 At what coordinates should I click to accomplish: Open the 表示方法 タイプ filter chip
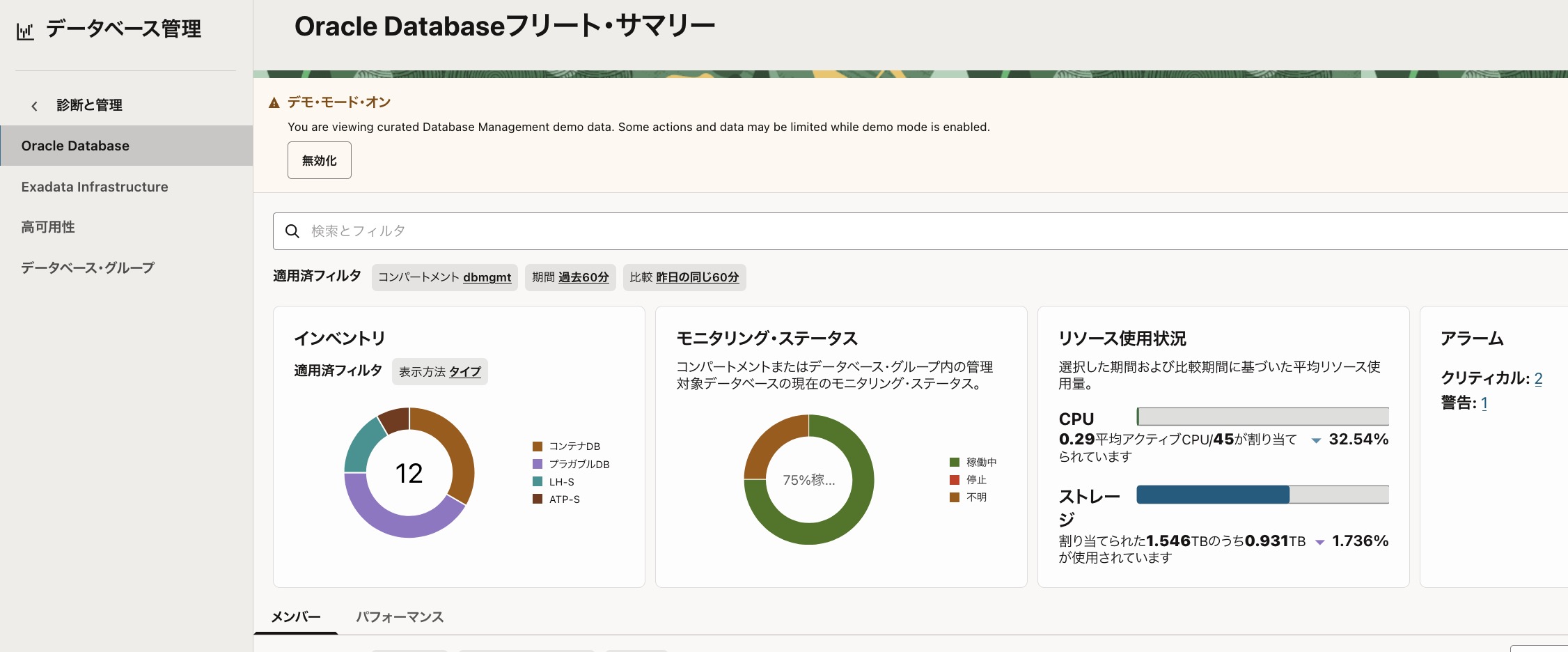coord(440,372)
